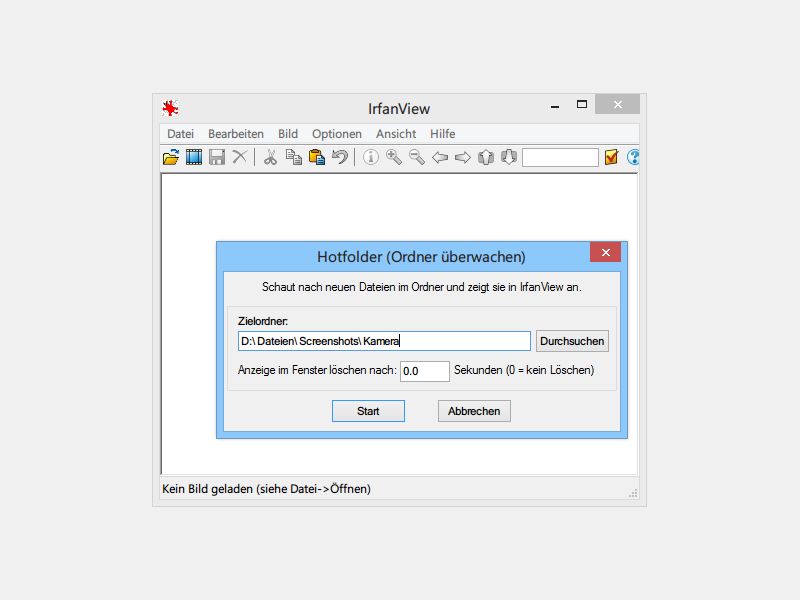The height and width of the screenshot is (600, 800).
Task: Open the image Information icon
Action: click(371, 157)
